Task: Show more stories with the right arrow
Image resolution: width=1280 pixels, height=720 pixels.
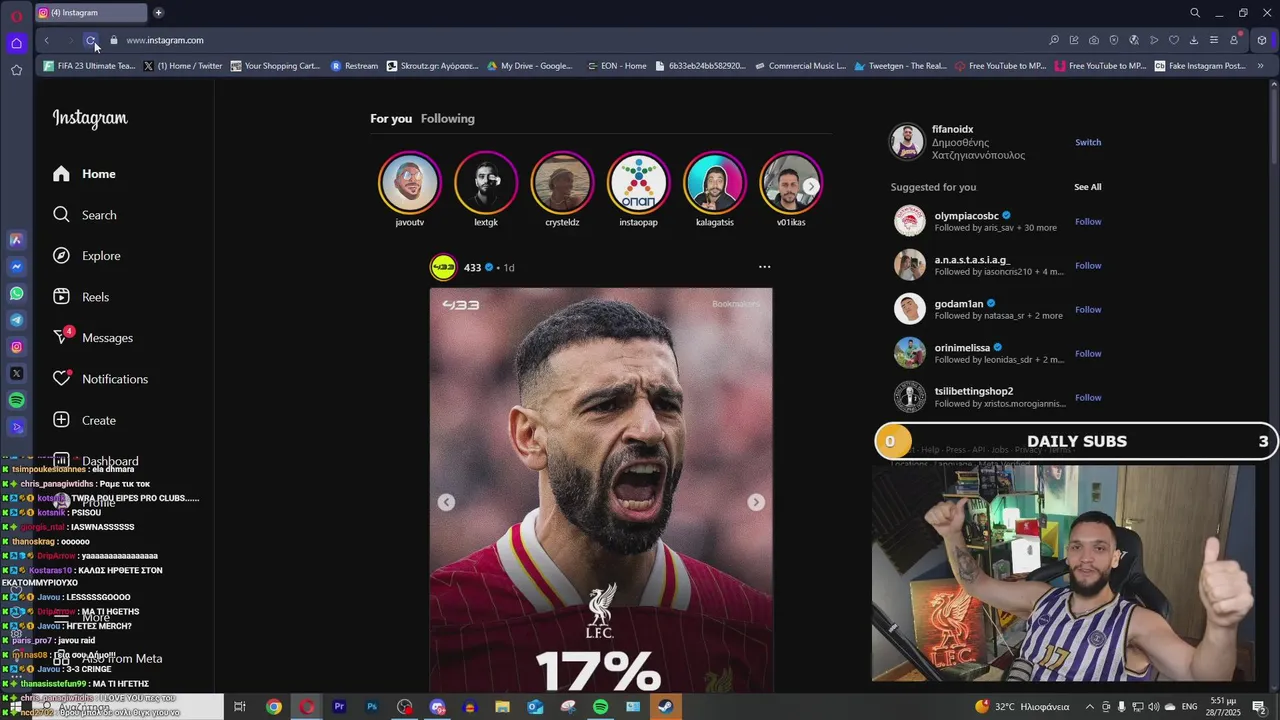Action: pos(811,186)
